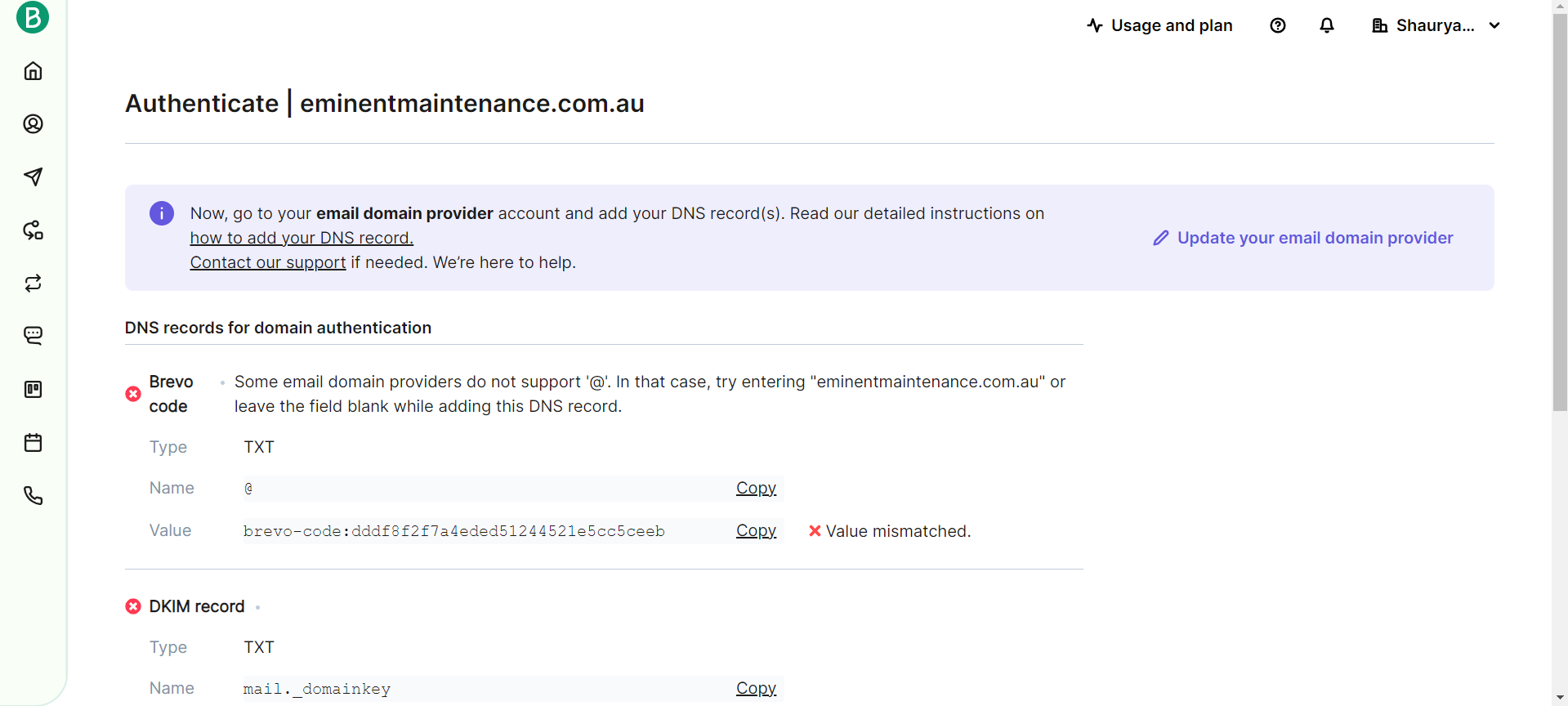Copy the DKIM mail._domainkey name
The width and height of the screenshot is (1568, 706).
coord(756,688)
